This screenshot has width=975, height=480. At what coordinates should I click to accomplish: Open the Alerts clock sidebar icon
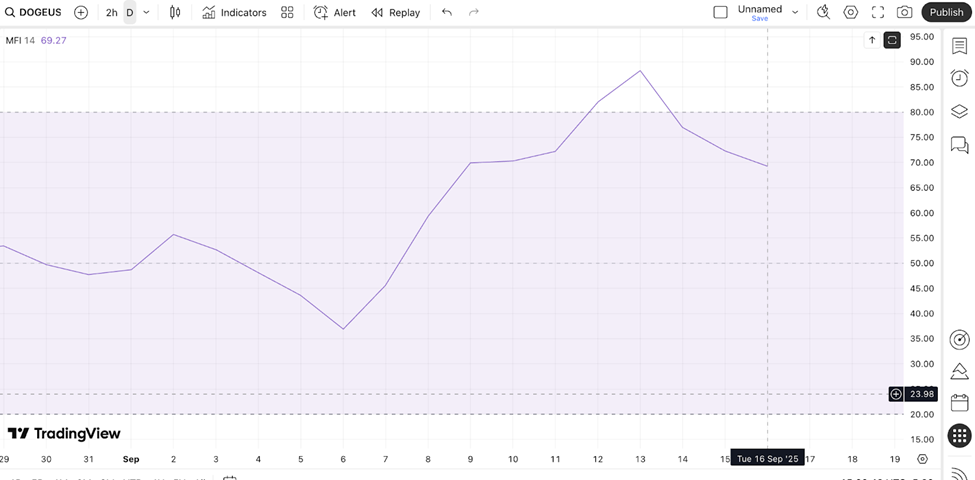959,78
